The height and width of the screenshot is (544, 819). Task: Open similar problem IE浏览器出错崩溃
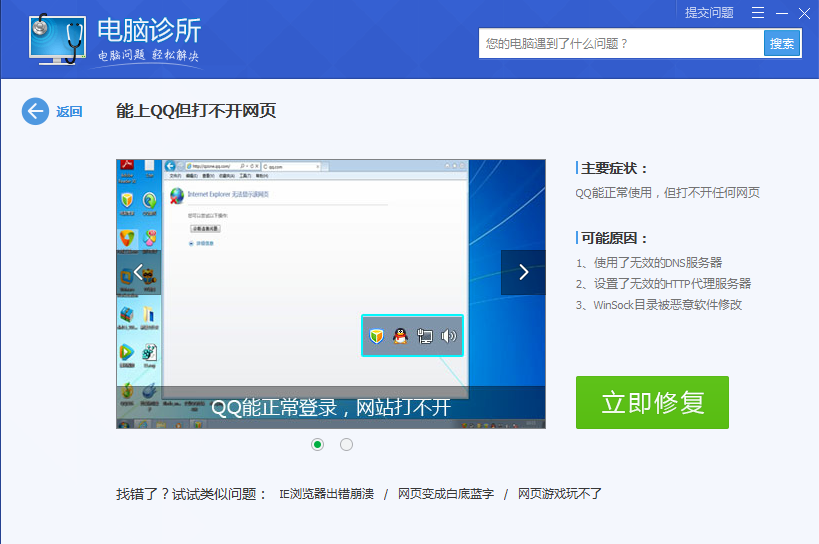[326, 494]
